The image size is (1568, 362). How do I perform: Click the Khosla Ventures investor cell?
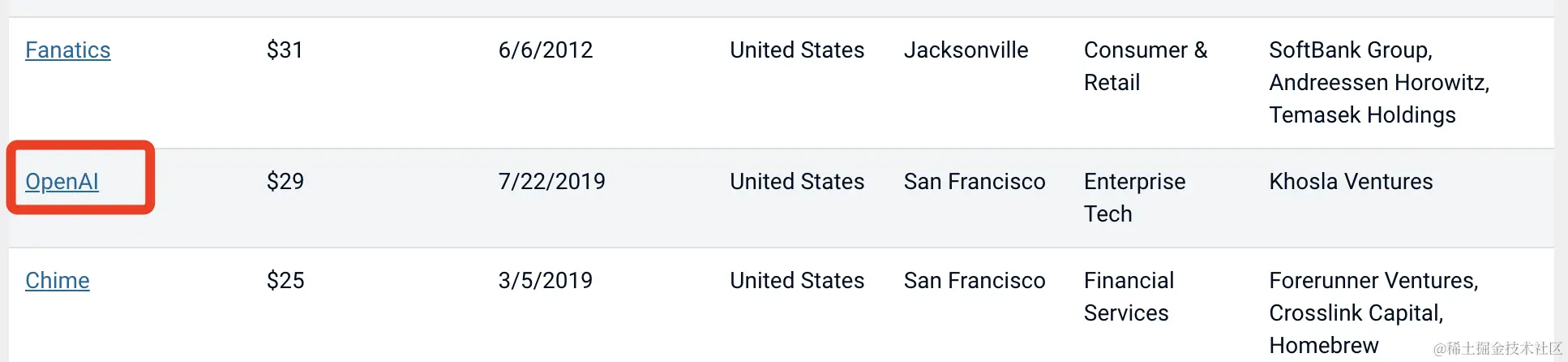(1351, 182)
